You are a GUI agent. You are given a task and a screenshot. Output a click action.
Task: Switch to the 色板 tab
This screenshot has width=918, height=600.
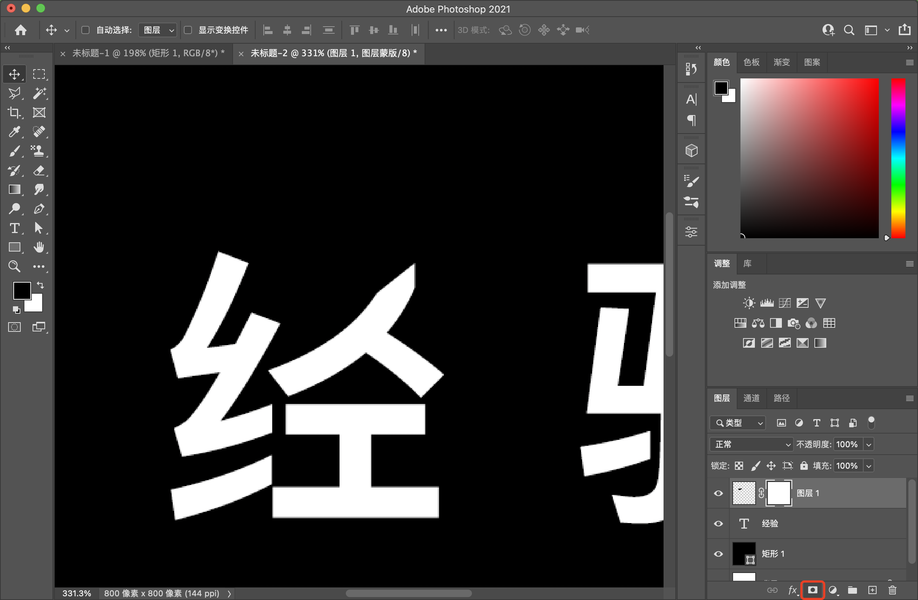click(752, 63)
